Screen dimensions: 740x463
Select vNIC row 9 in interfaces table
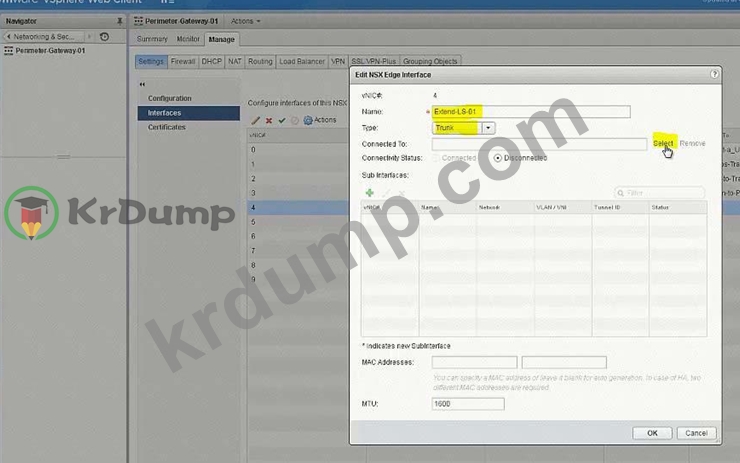pos(298,279)
